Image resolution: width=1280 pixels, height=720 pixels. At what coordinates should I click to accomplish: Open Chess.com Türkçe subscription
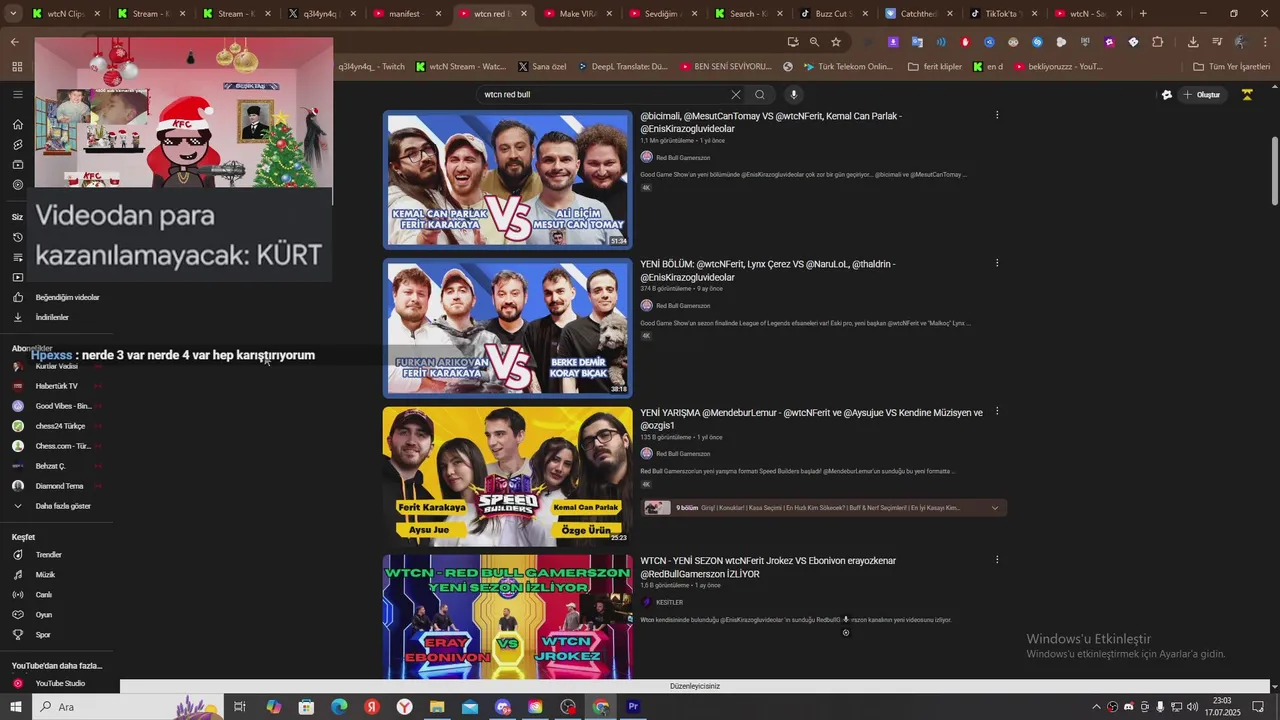pos(56,446)
